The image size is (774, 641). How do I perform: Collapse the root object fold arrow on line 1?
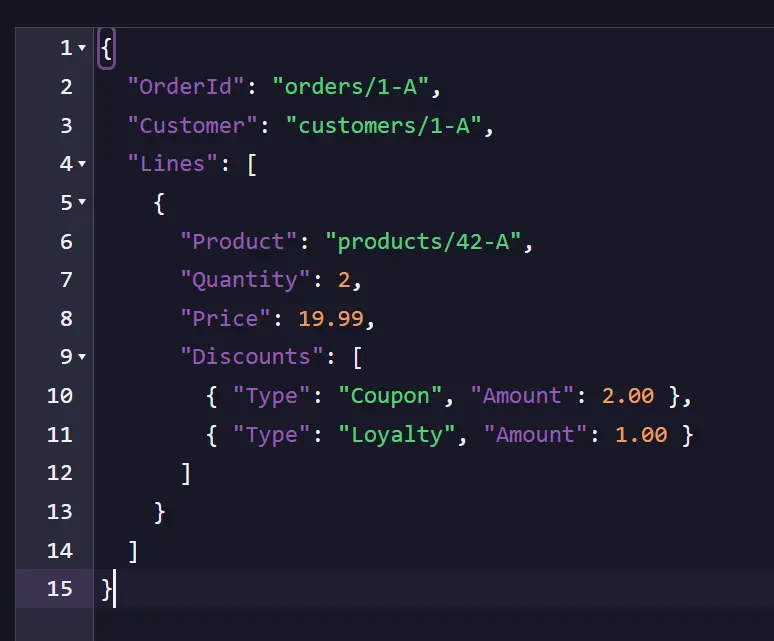[82, 48]
